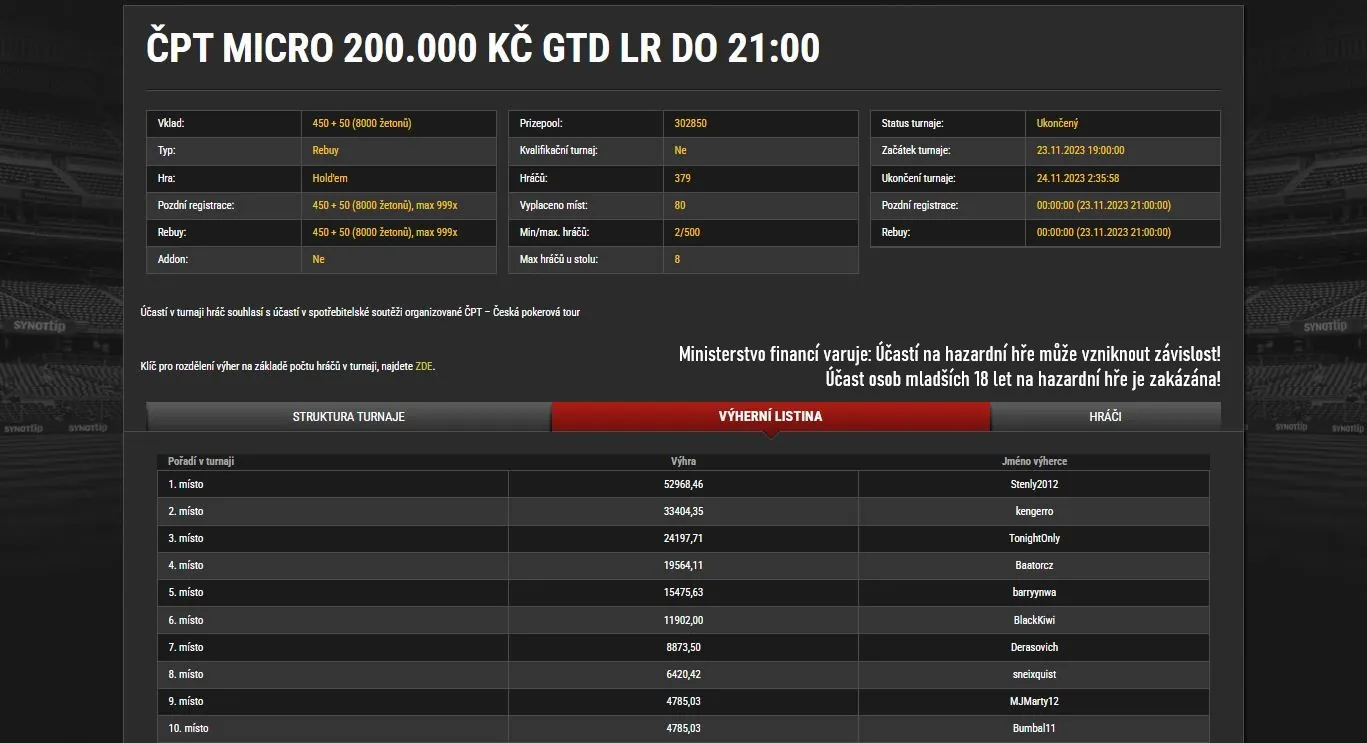Click the prize 33404,35 cell
The image size is (1367, 743).
[x=683, y=511]
